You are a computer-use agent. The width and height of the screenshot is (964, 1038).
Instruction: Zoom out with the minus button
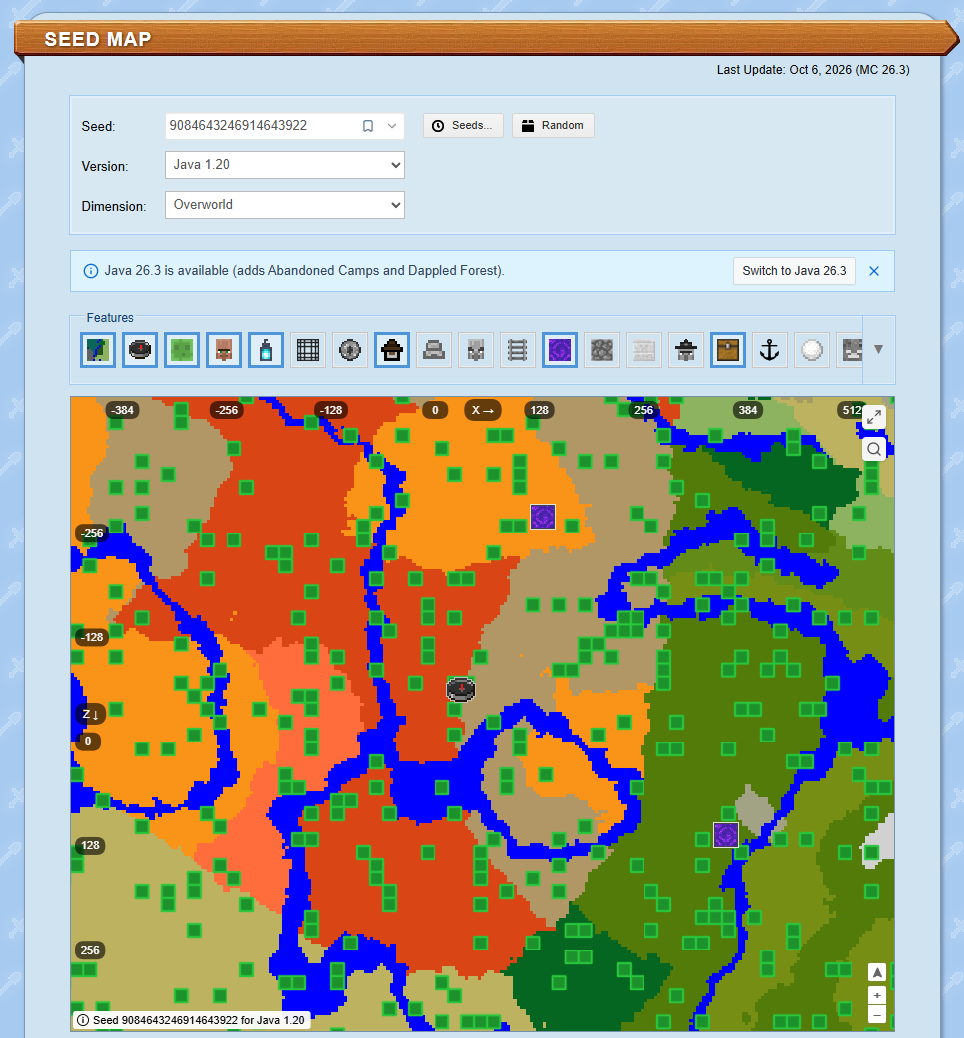pos(877,1014)
